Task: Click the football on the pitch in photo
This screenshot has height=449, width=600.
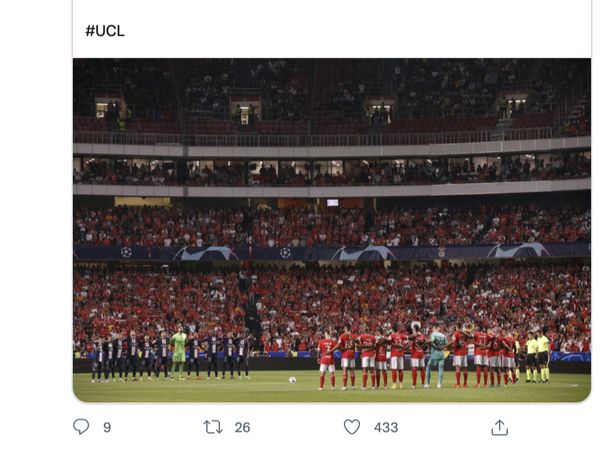Action: pos(292,380)
